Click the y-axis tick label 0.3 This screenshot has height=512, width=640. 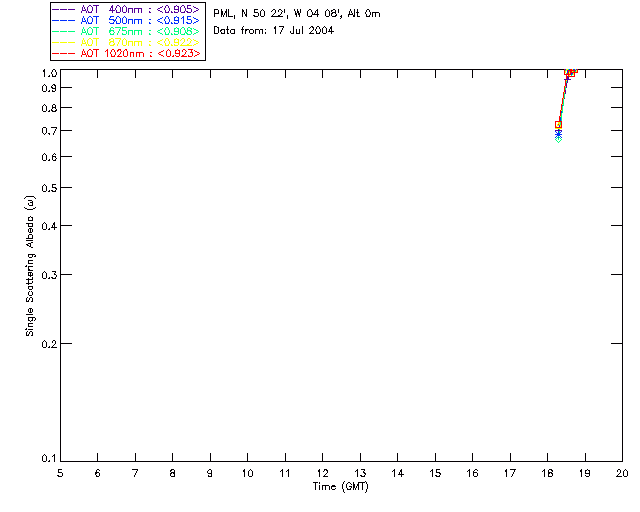[49, 275]
